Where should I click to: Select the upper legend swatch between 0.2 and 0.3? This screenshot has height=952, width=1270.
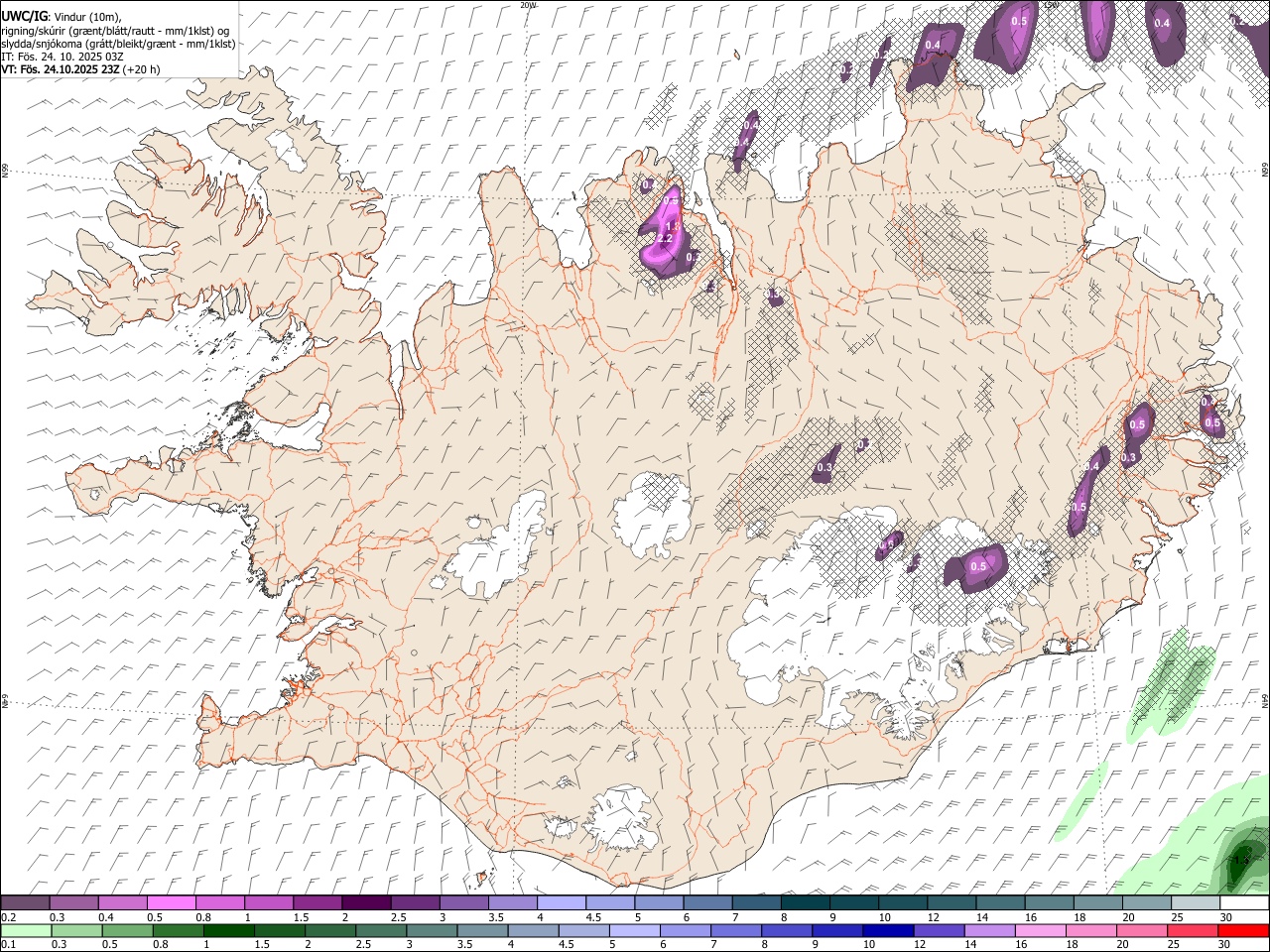25,903
